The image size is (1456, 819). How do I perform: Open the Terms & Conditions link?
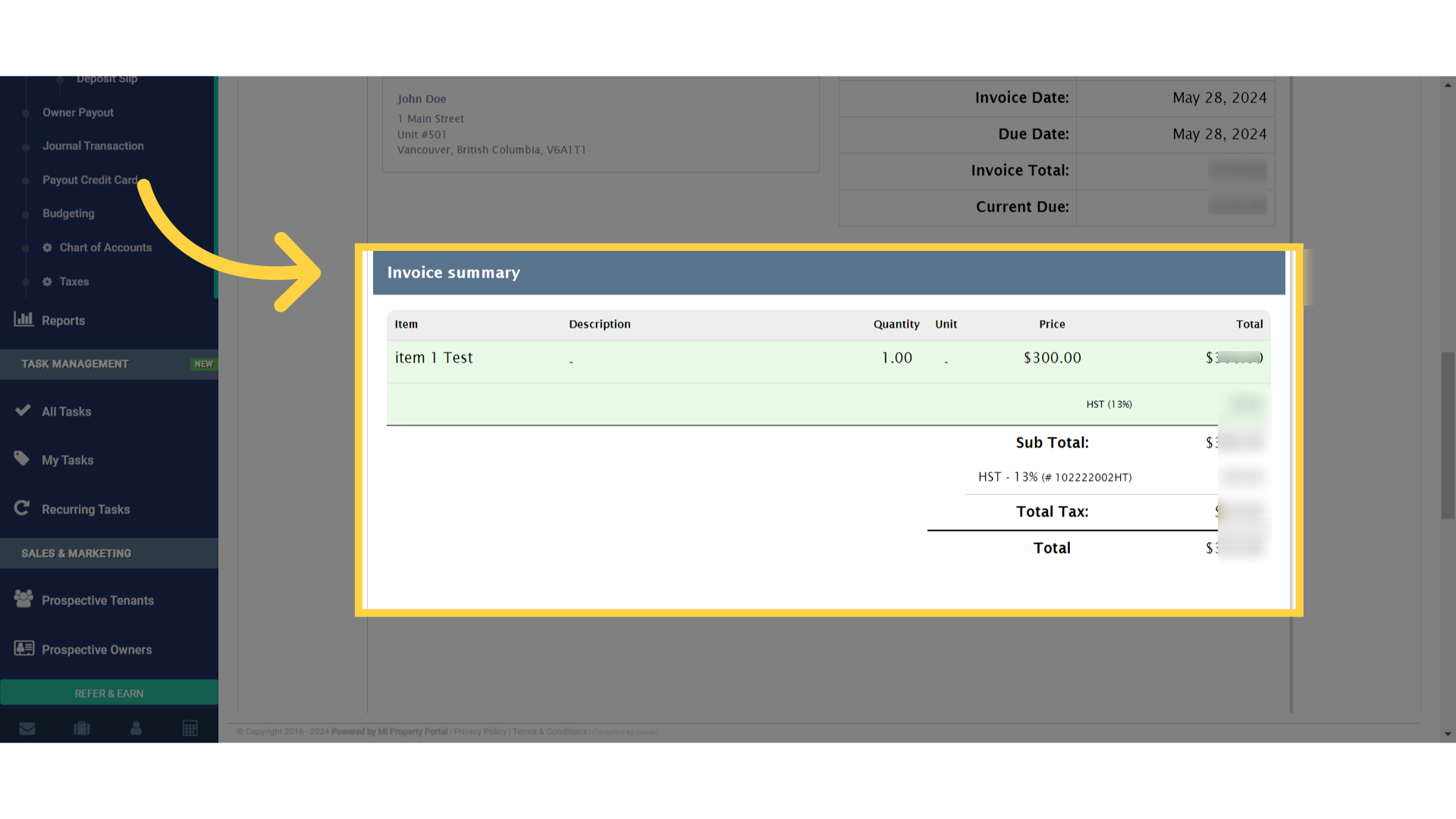click(x=549, y=731)
